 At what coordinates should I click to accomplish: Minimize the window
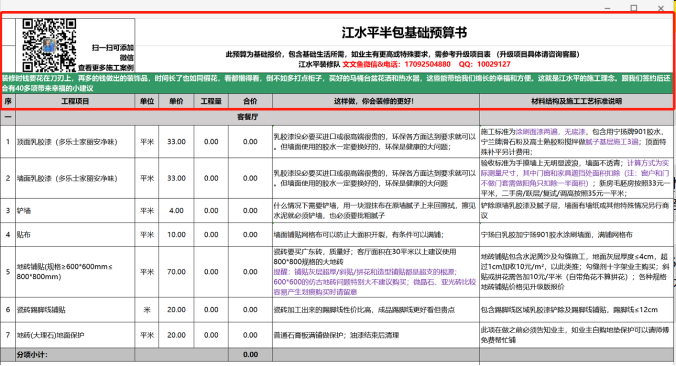pos(607,8)
